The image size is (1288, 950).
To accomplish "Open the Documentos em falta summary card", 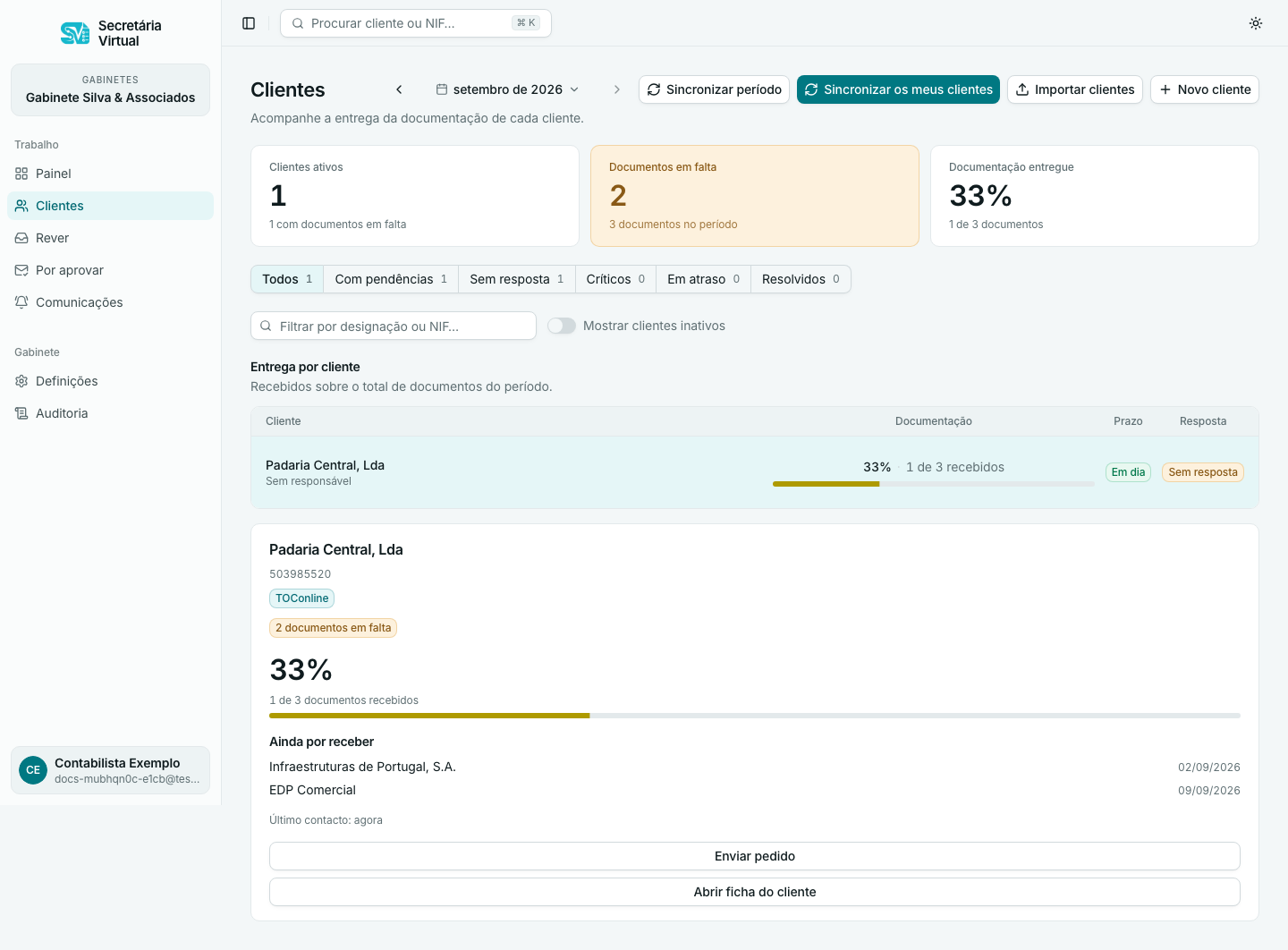I will (755, 196).
